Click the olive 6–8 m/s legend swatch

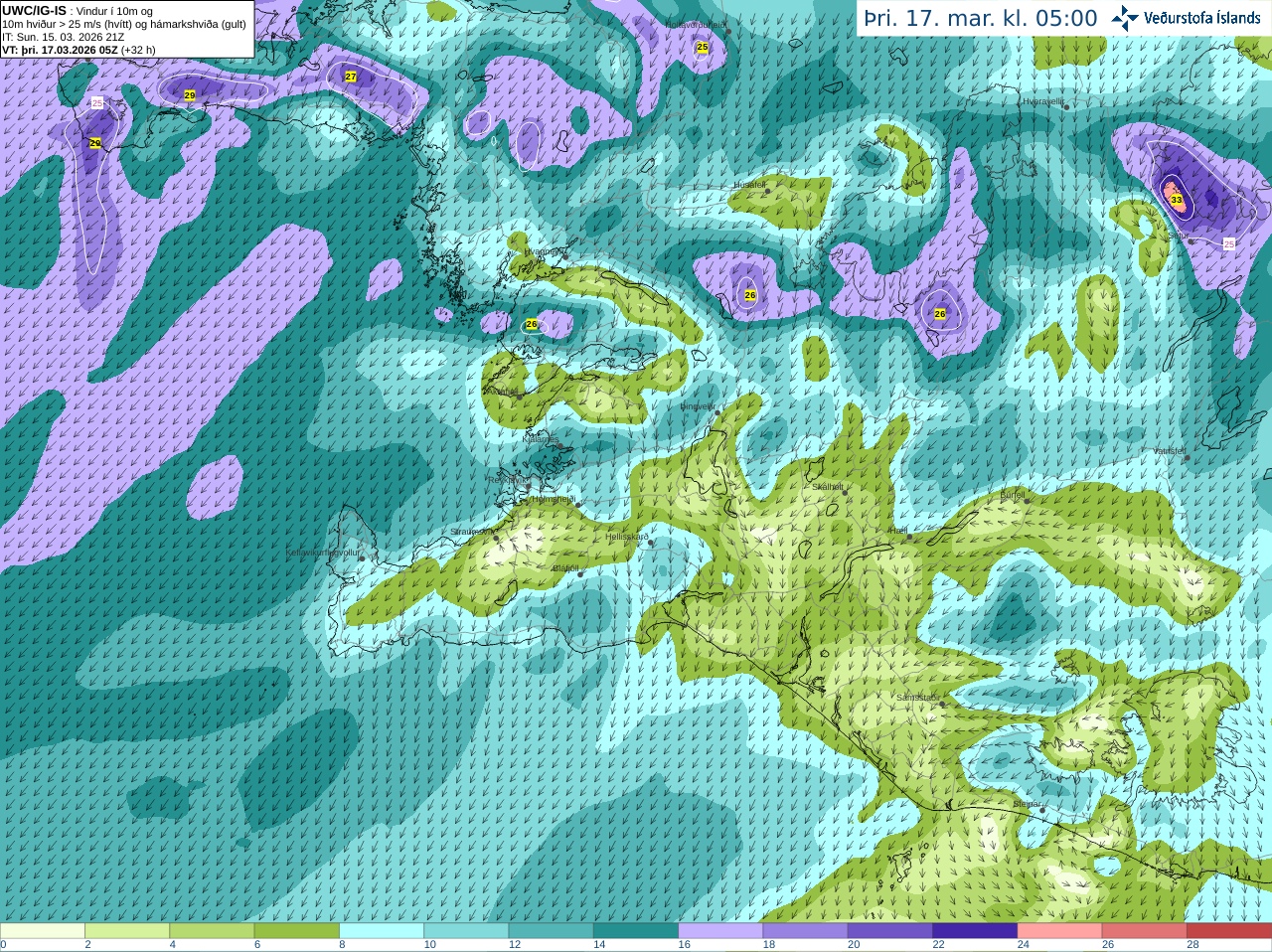click(x=297, y=931)
